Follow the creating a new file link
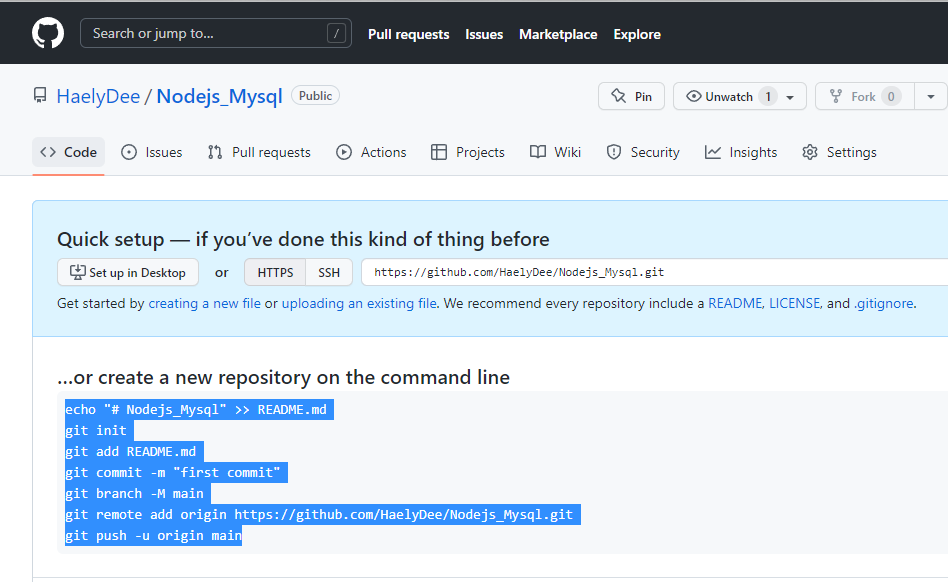 [x=204, y=303]
